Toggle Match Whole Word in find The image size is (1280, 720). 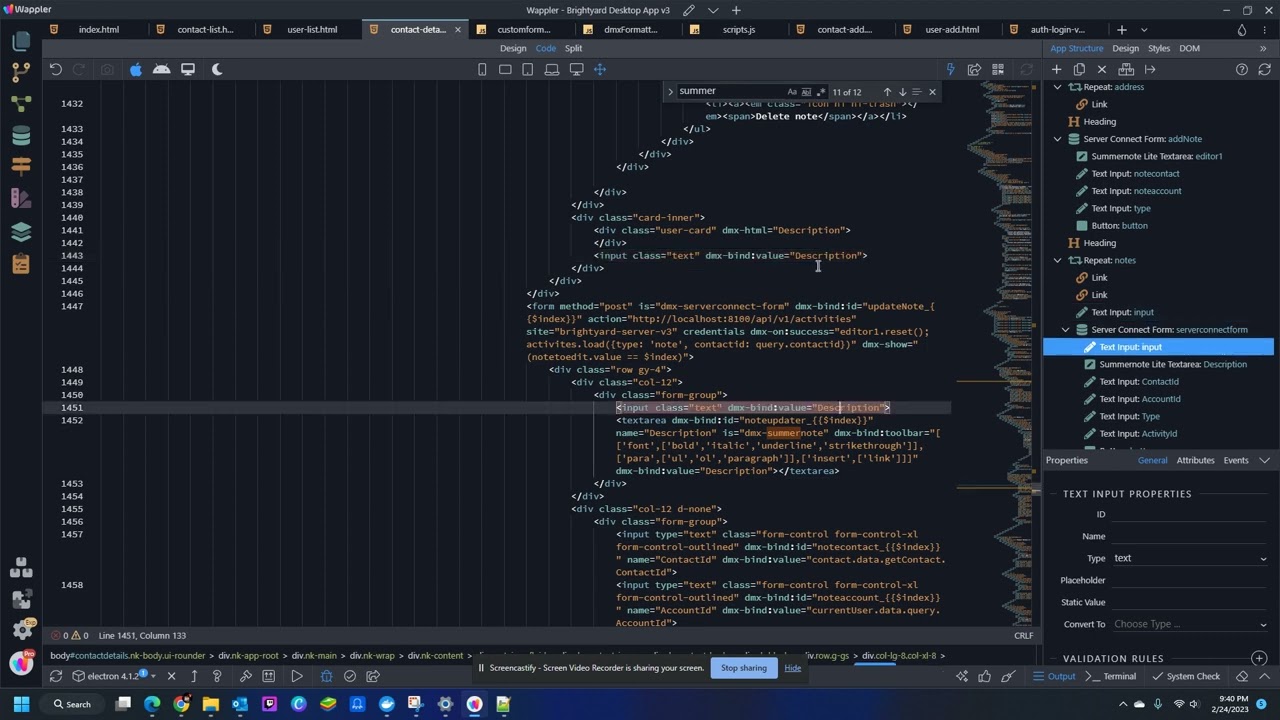tap(807, 92)
